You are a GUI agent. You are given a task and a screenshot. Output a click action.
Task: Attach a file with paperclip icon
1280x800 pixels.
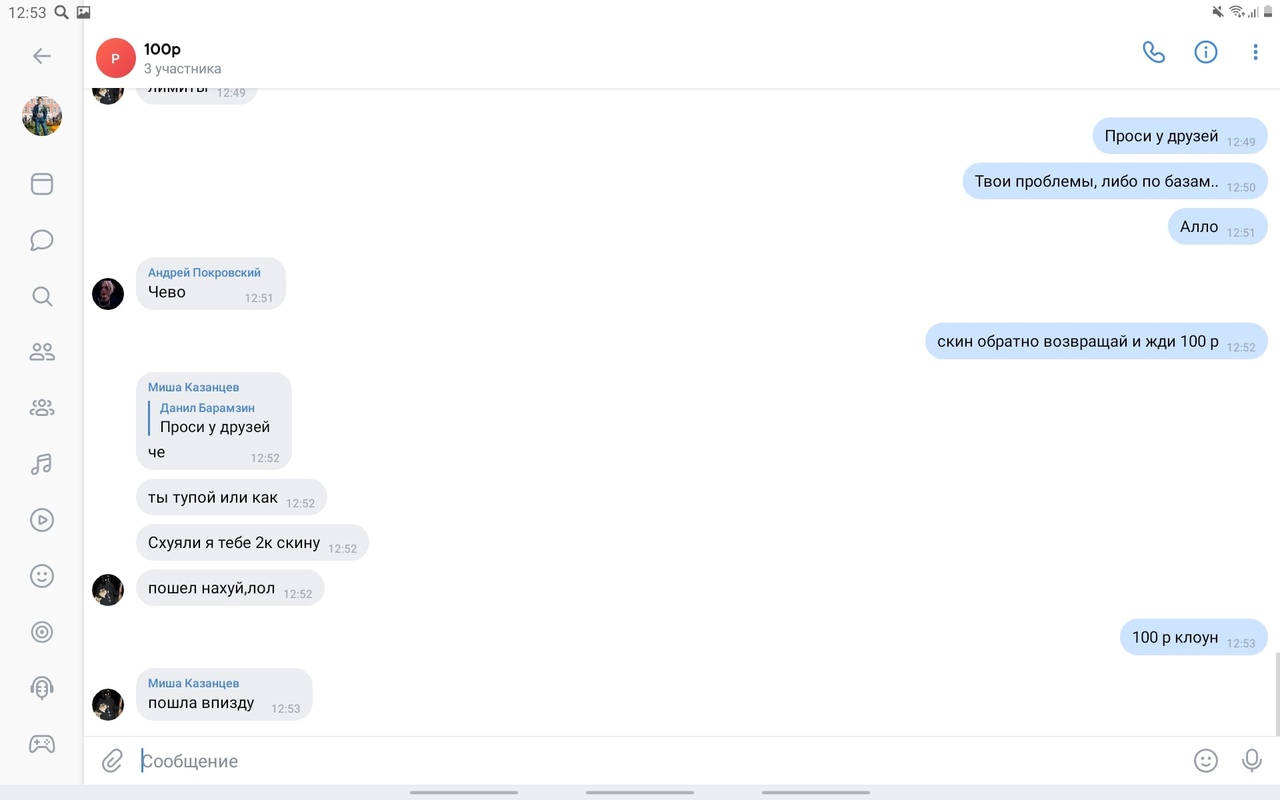[112, 761]
